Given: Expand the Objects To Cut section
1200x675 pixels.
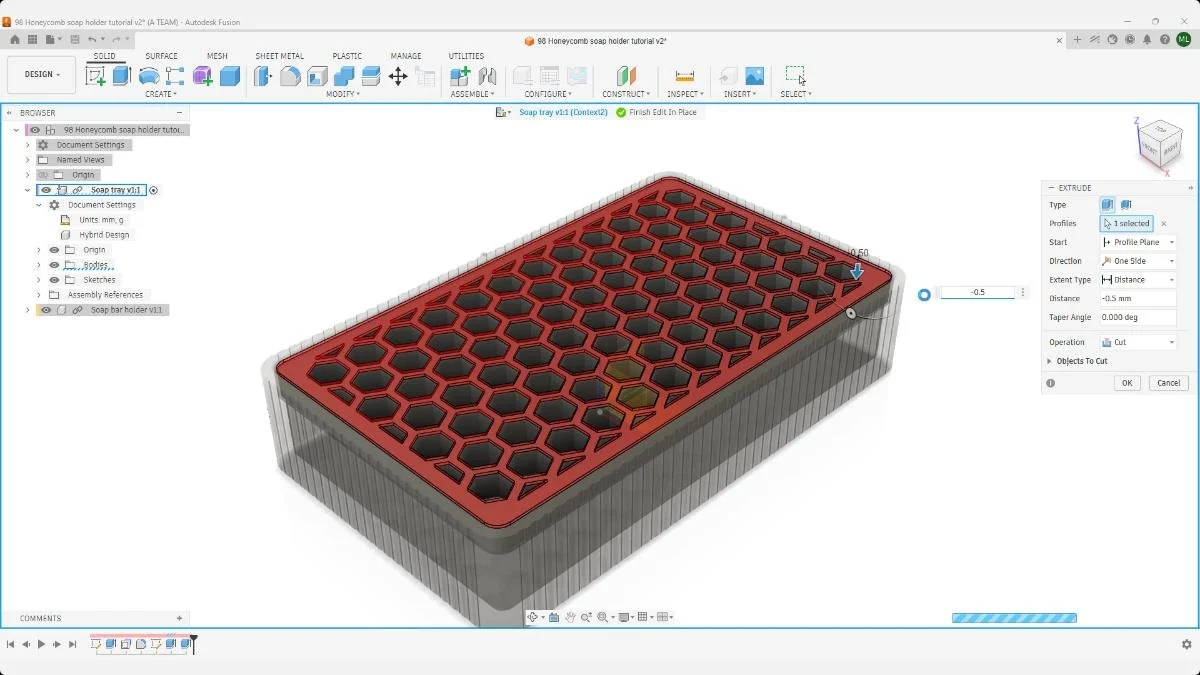Looking at the screenshot, I should click(1050, 361).
